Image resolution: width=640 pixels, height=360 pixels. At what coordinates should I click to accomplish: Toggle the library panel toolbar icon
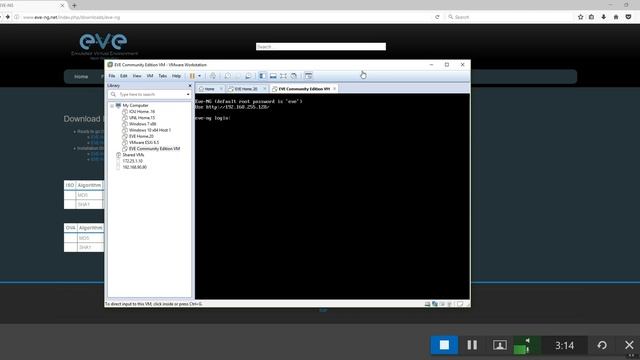[x=262, y=76]
